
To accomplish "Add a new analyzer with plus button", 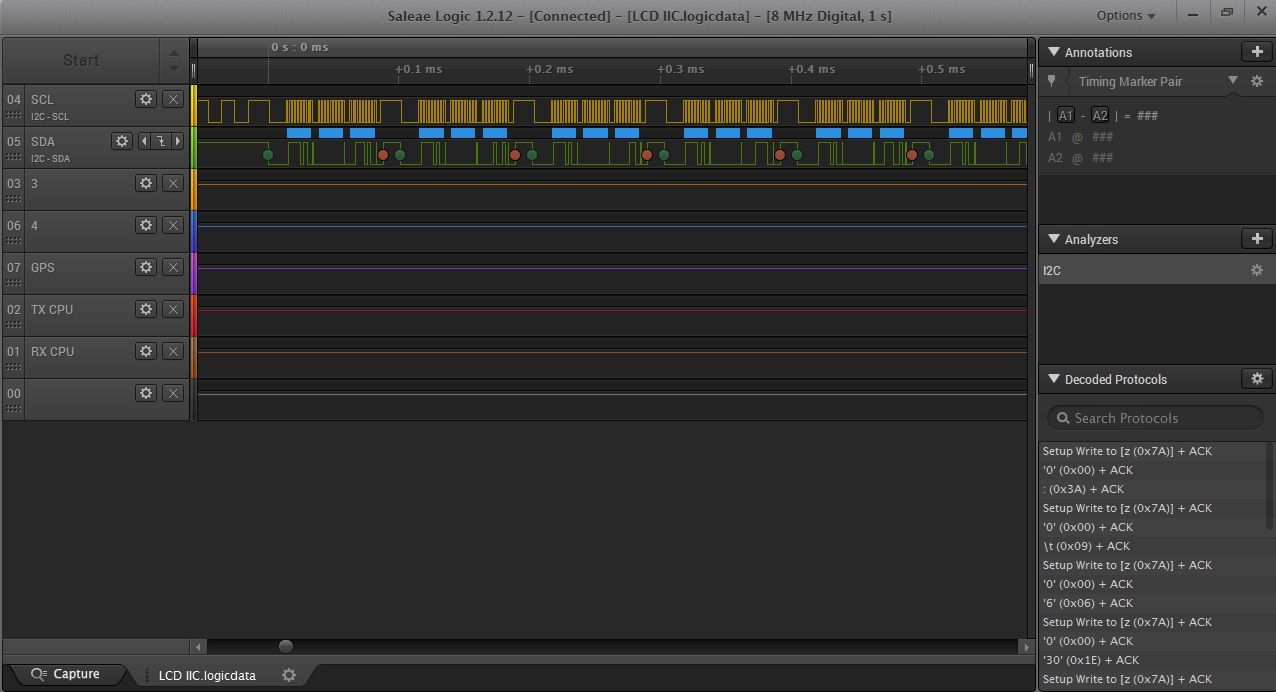I will (x=1256, y=238).
